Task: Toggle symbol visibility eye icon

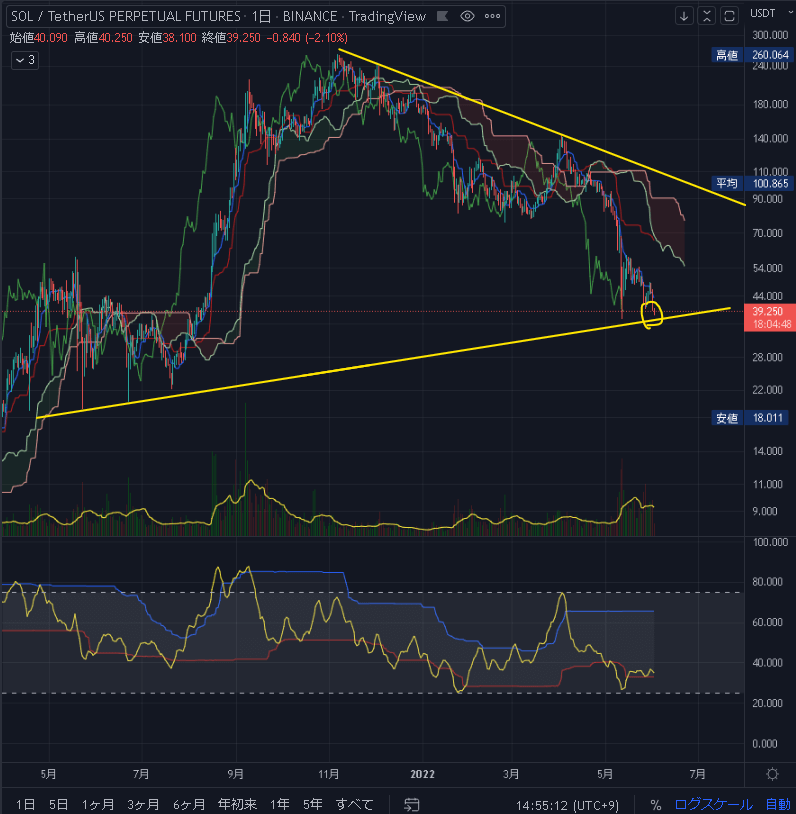Action: click(x=467, y=16)
